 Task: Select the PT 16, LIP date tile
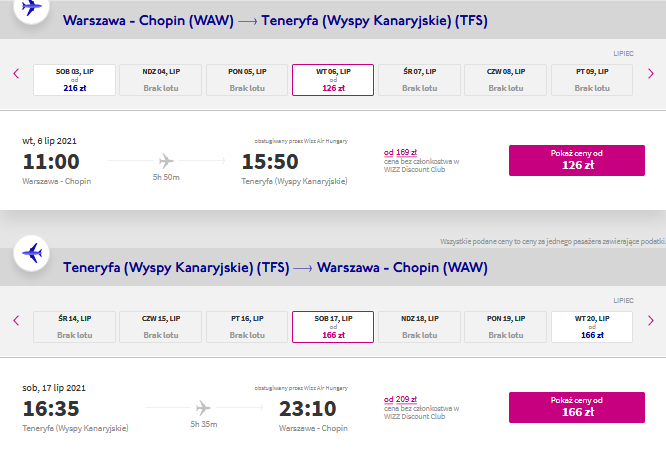(x=247, y=327)
